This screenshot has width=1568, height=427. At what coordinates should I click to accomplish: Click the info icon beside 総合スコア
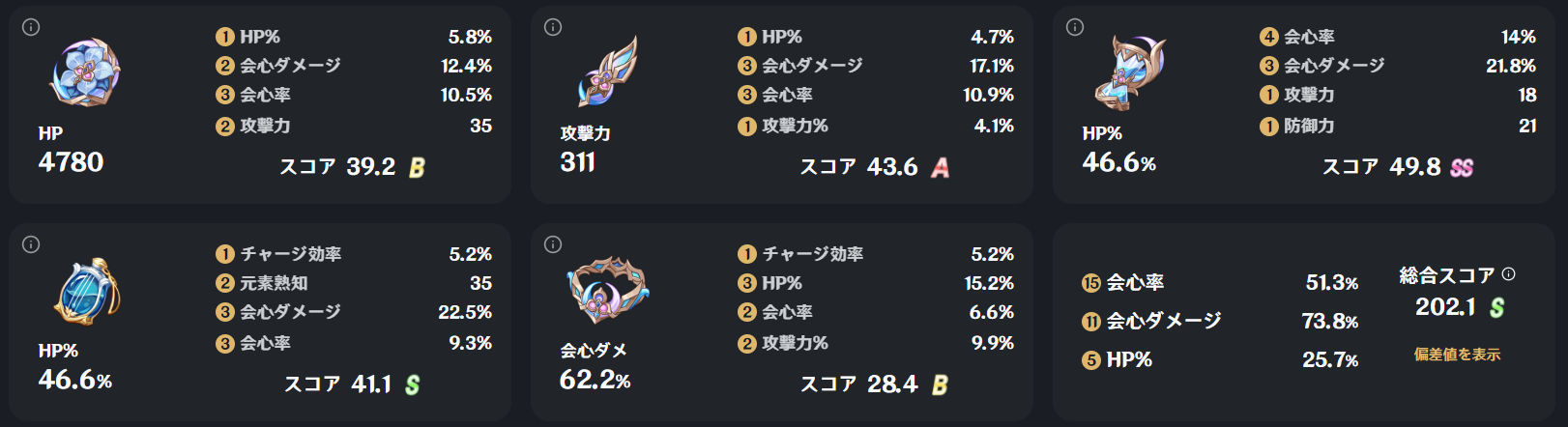1508,274
